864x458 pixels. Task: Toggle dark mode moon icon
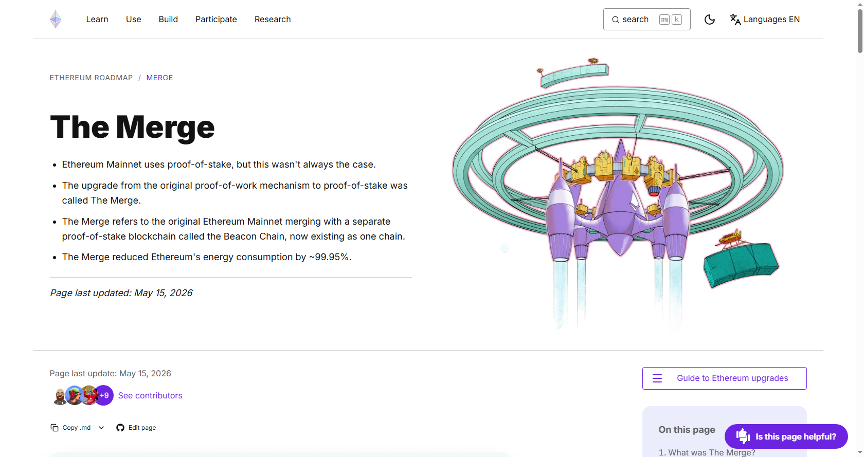point(710,19)
